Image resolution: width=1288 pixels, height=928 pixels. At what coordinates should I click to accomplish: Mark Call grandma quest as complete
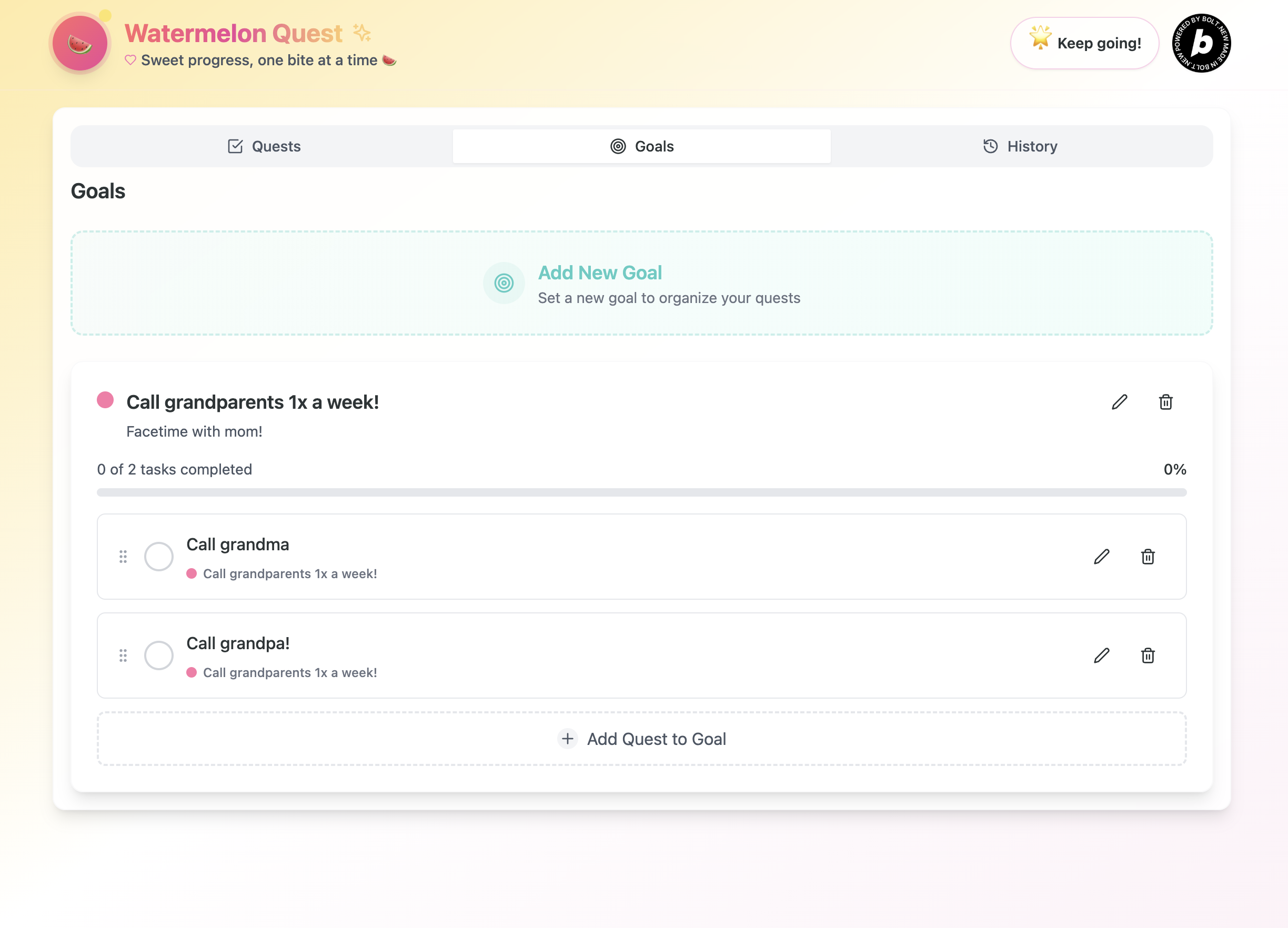pyautogui.click(x=158, y=557)
